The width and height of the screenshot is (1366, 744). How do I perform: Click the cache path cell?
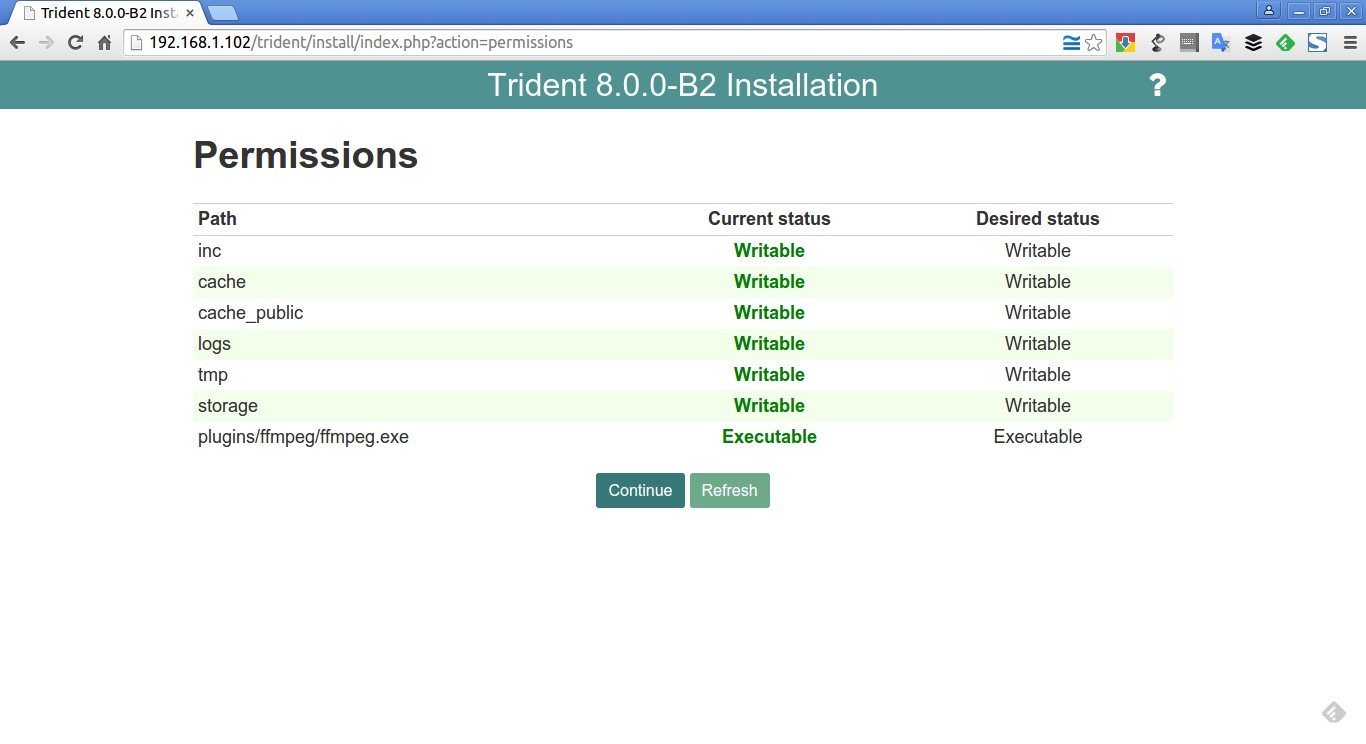(222, 281)
